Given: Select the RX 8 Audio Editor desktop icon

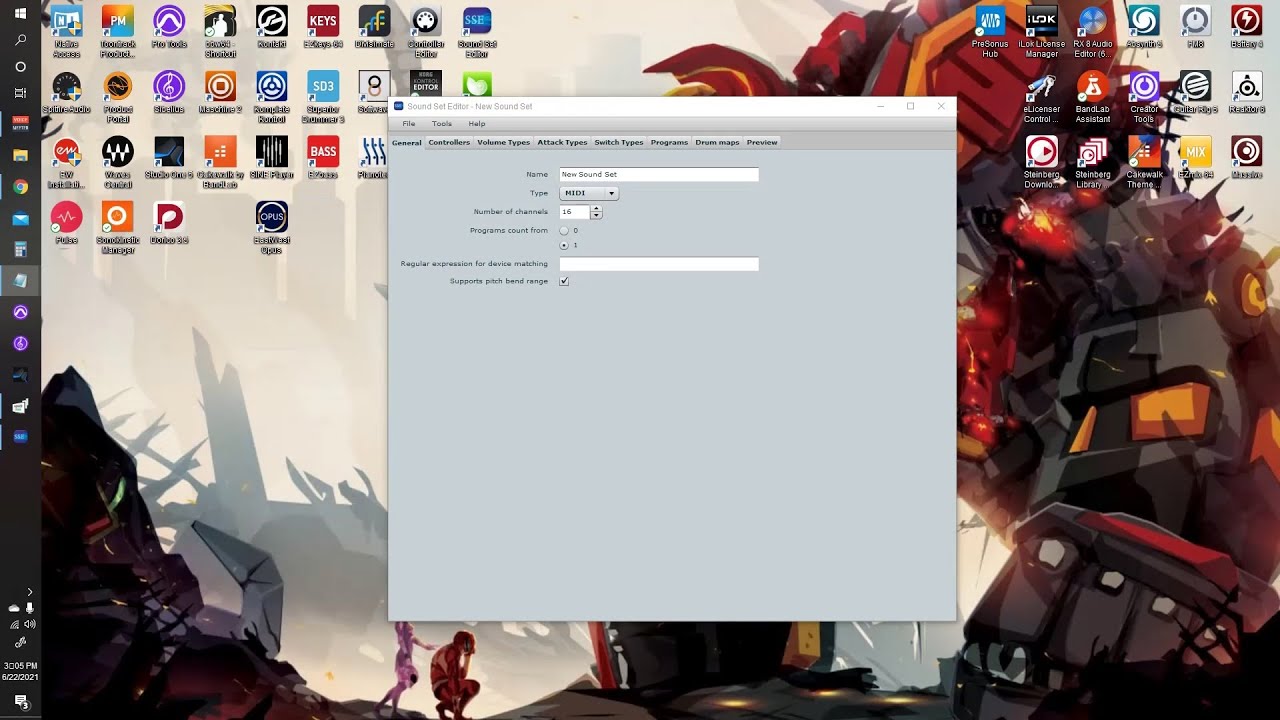Looking at the screenshot, I should (1093, 31).
